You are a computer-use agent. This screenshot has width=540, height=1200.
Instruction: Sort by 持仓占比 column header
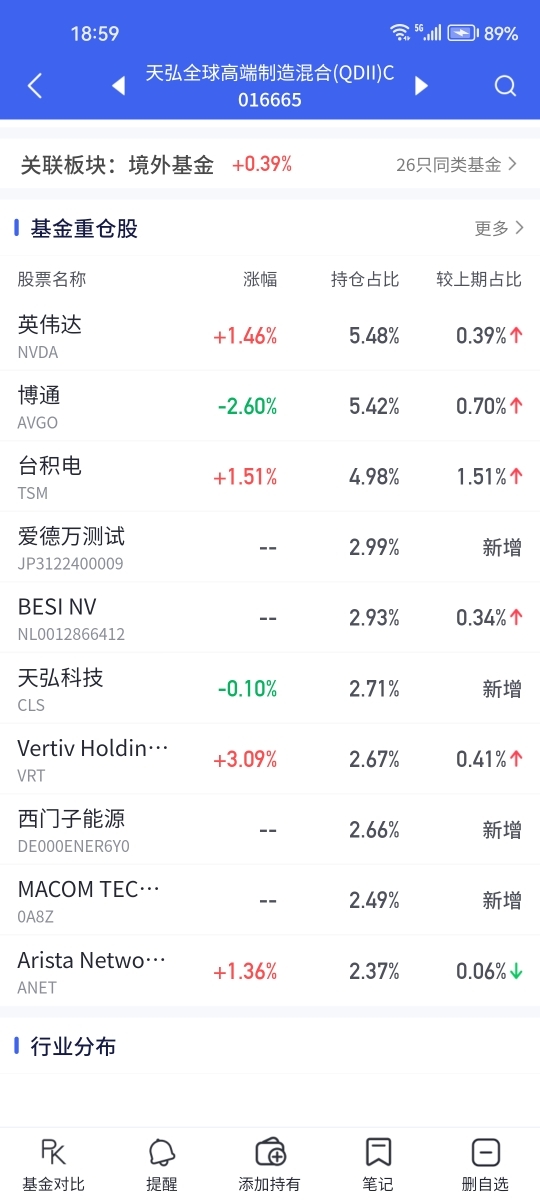click(x=365, y=279)
